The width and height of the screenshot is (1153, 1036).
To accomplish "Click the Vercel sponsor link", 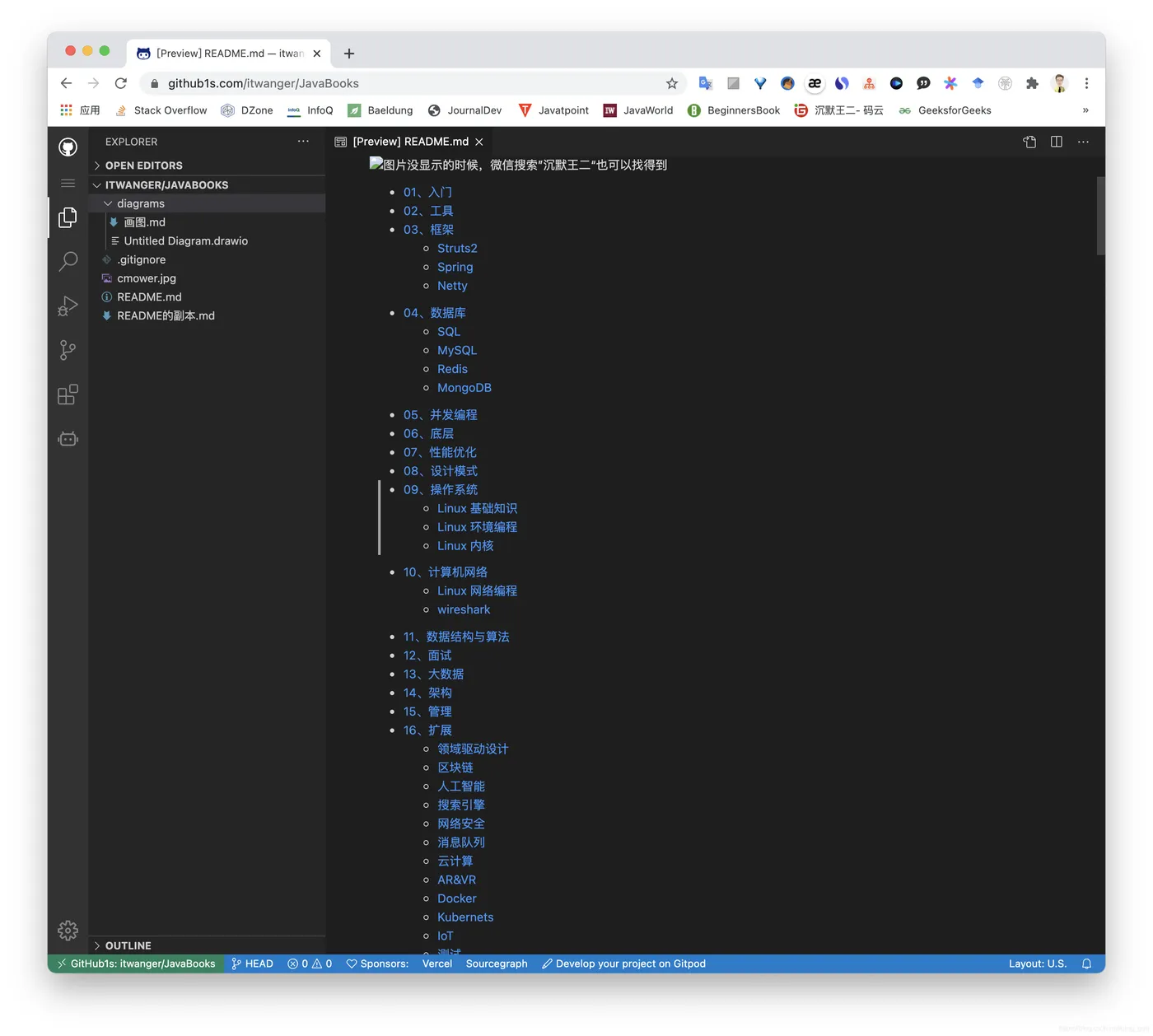I will click(x=437, y=964).
